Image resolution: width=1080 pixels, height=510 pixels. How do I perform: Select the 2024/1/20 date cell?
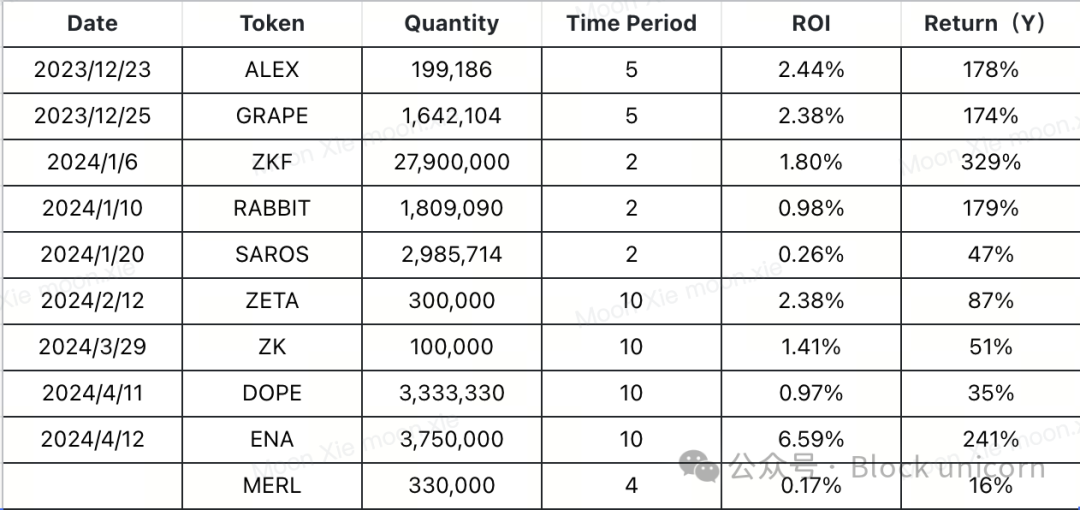tap(92, 254)
